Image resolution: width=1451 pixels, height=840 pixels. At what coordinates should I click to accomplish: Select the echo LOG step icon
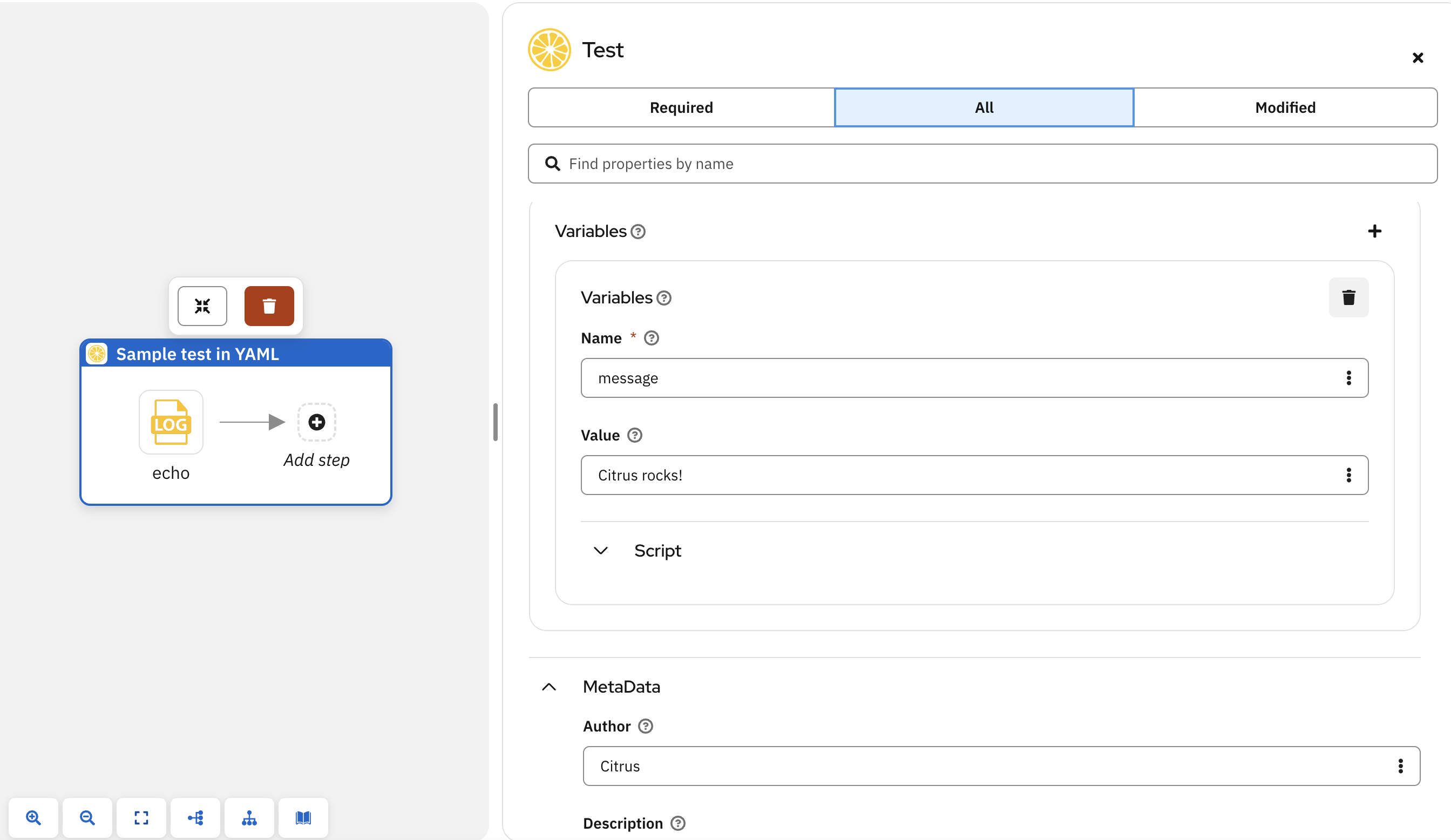171,422
